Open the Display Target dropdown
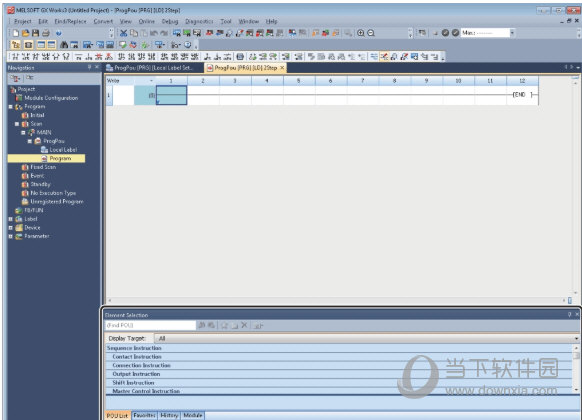Image resolution: width=582 pixels, height=420 pixels. click(x=368, y=338)
